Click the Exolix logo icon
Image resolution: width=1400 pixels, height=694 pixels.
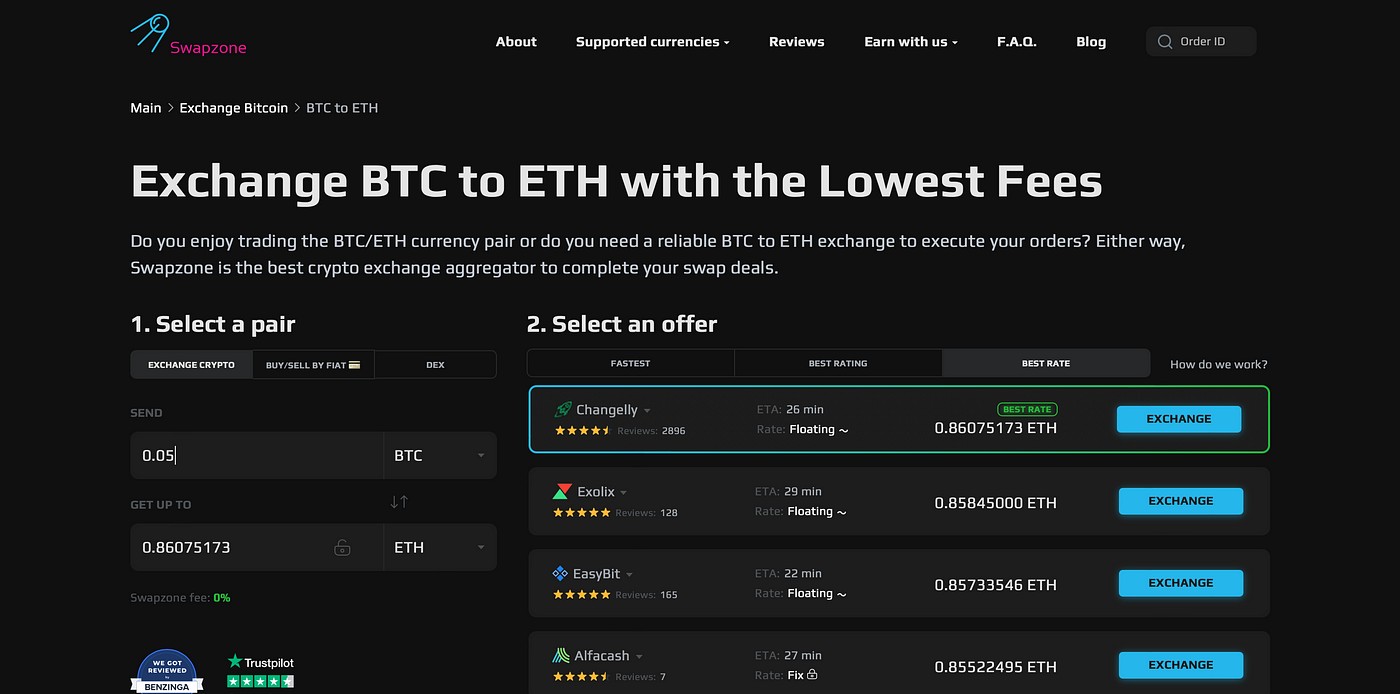(x=562, y=492)
